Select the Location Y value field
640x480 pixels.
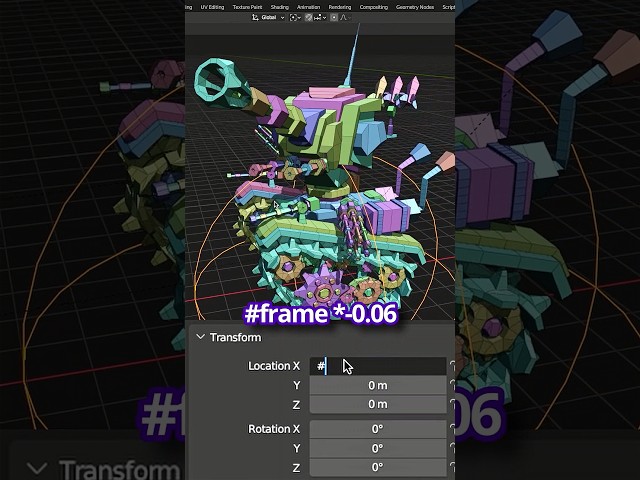coord(378,385)
